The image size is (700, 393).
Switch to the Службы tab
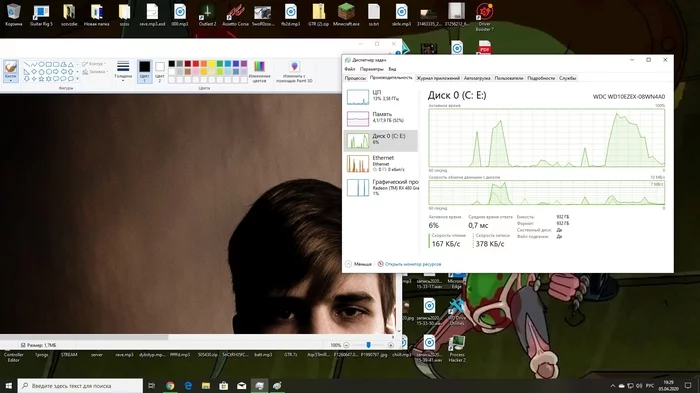click(x=567, y=78)
